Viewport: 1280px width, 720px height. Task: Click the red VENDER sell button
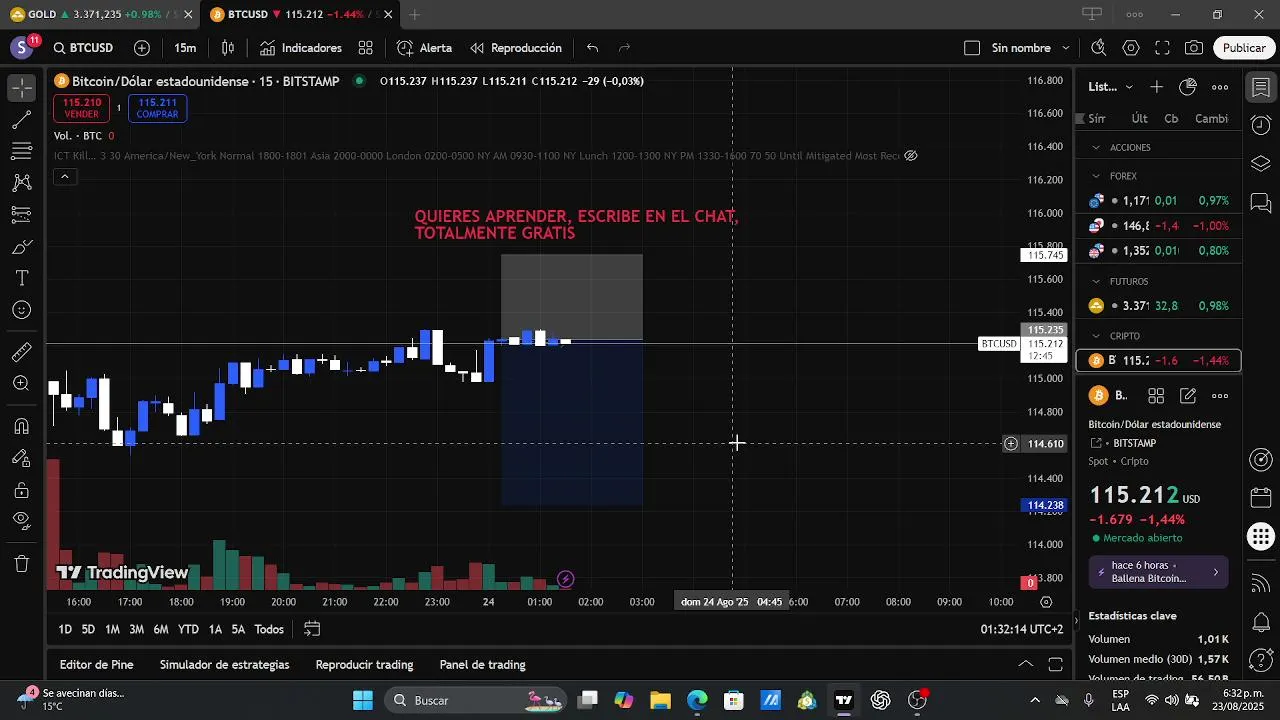coord(82,108)
